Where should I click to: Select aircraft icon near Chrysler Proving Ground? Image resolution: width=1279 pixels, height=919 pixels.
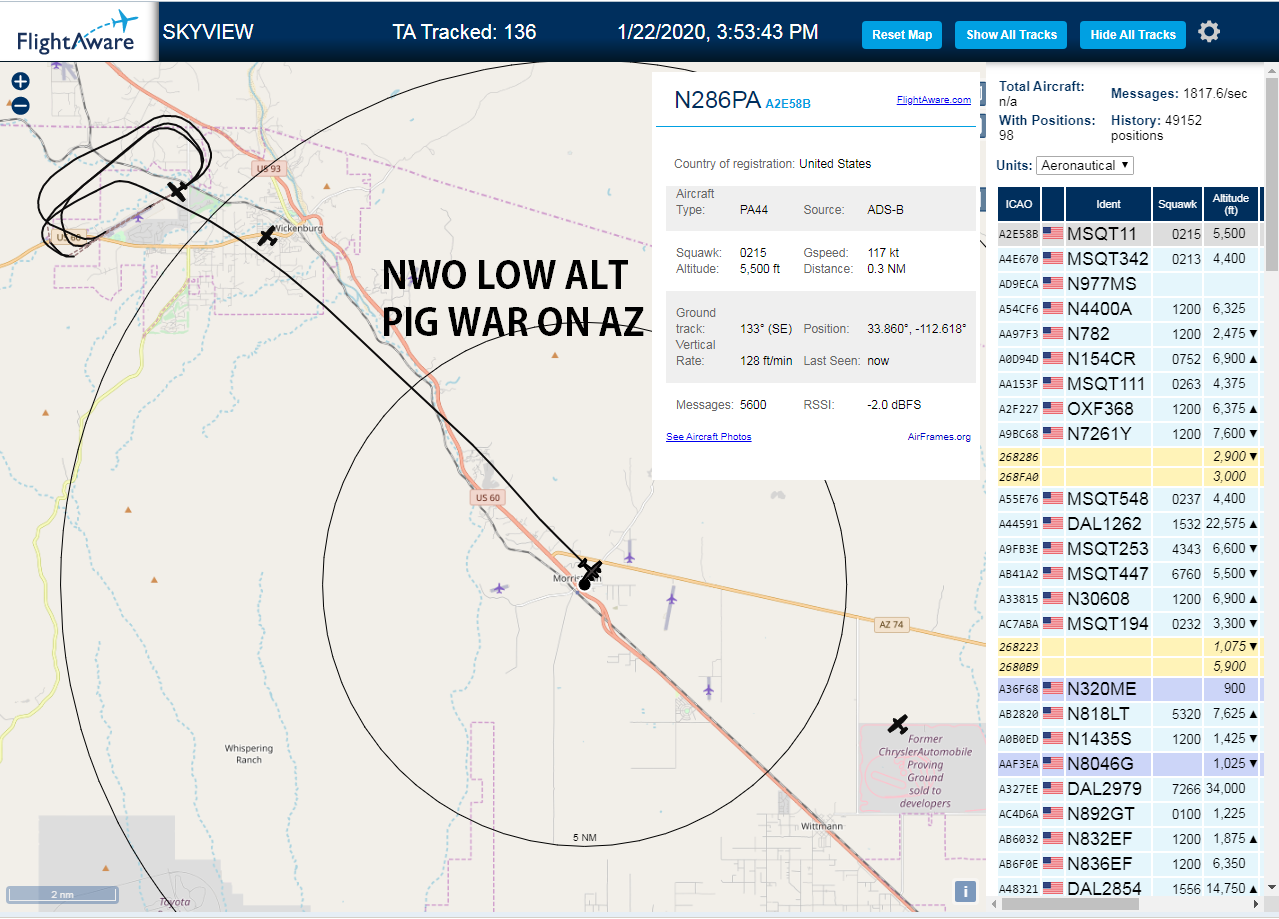click(x=898, y=724)
